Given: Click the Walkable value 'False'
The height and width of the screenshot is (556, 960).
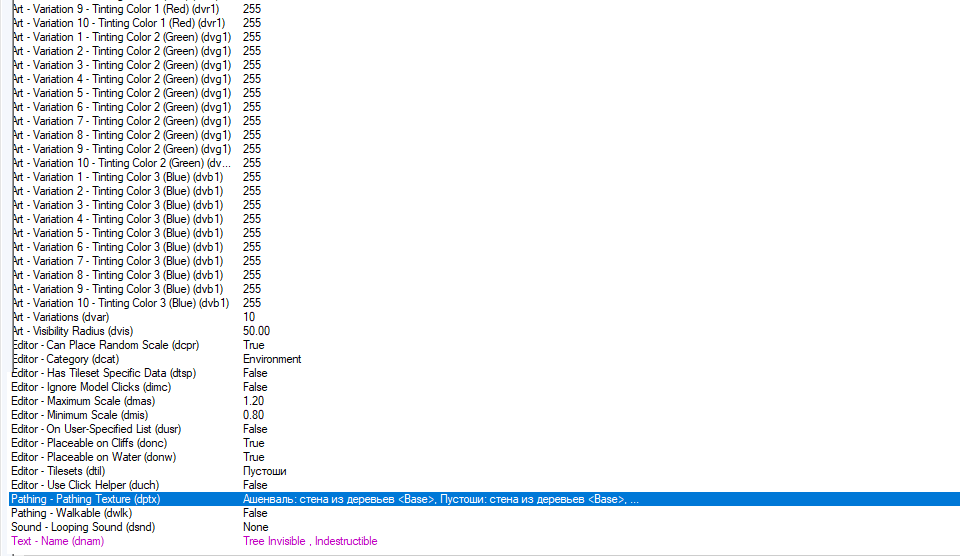Looking at the screenshot, I should coord(255,513).
